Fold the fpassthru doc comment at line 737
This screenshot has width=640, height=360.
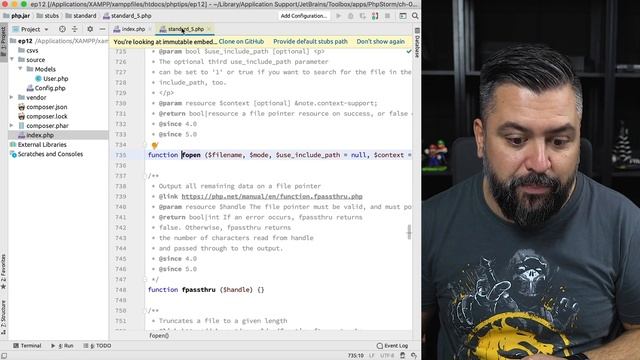(x=145, y=176)
